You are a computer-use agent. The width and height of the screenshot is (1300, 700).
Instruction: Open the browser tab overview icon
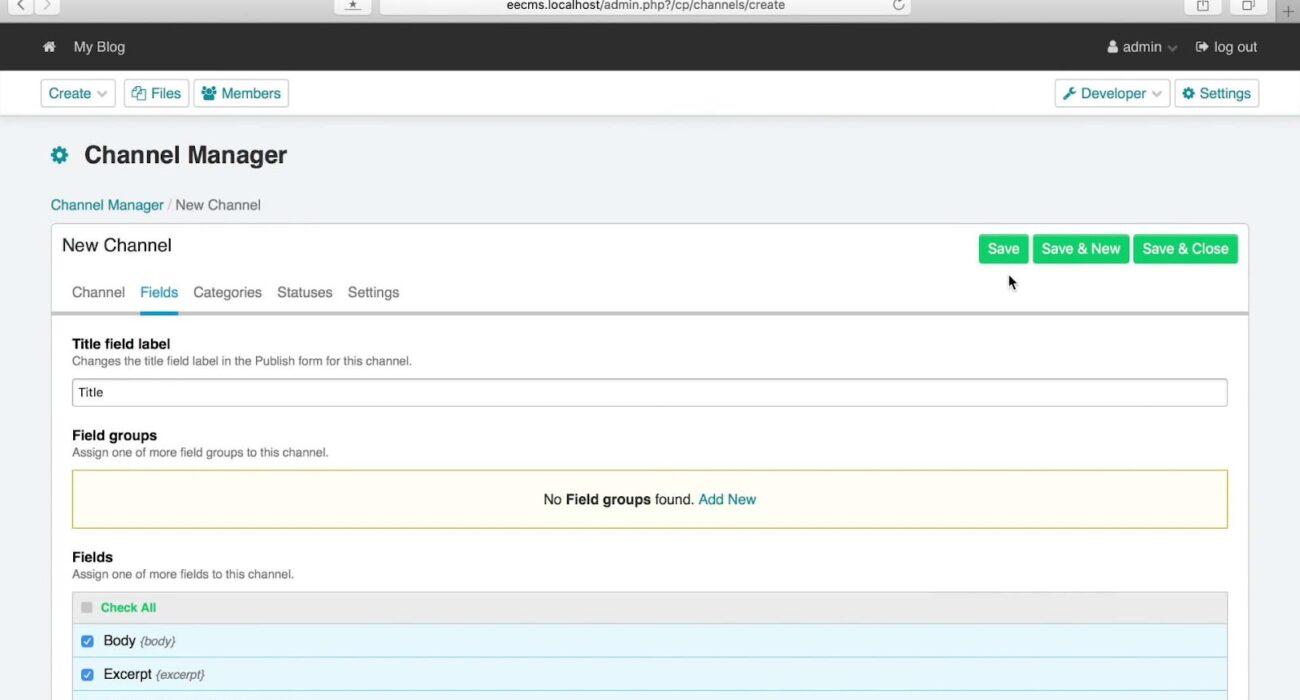point(1248,6)
